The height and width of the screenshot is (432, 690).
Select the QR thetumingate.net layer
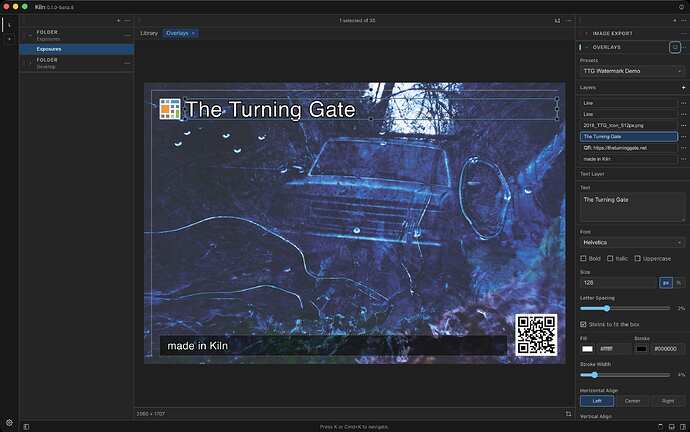coord(628,148)
